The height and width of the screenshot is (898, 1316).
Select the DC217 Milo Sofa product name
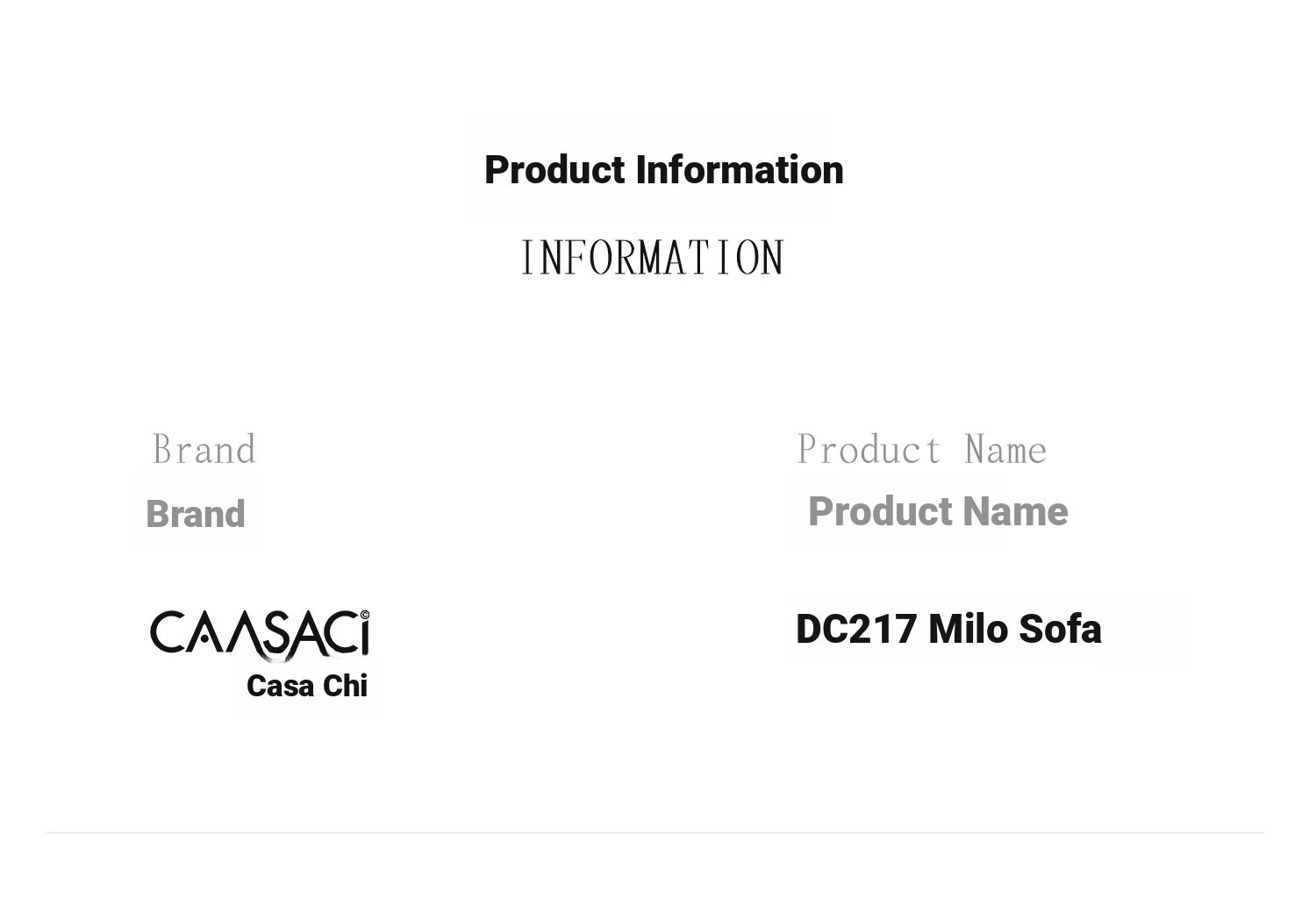click(948, 629)
